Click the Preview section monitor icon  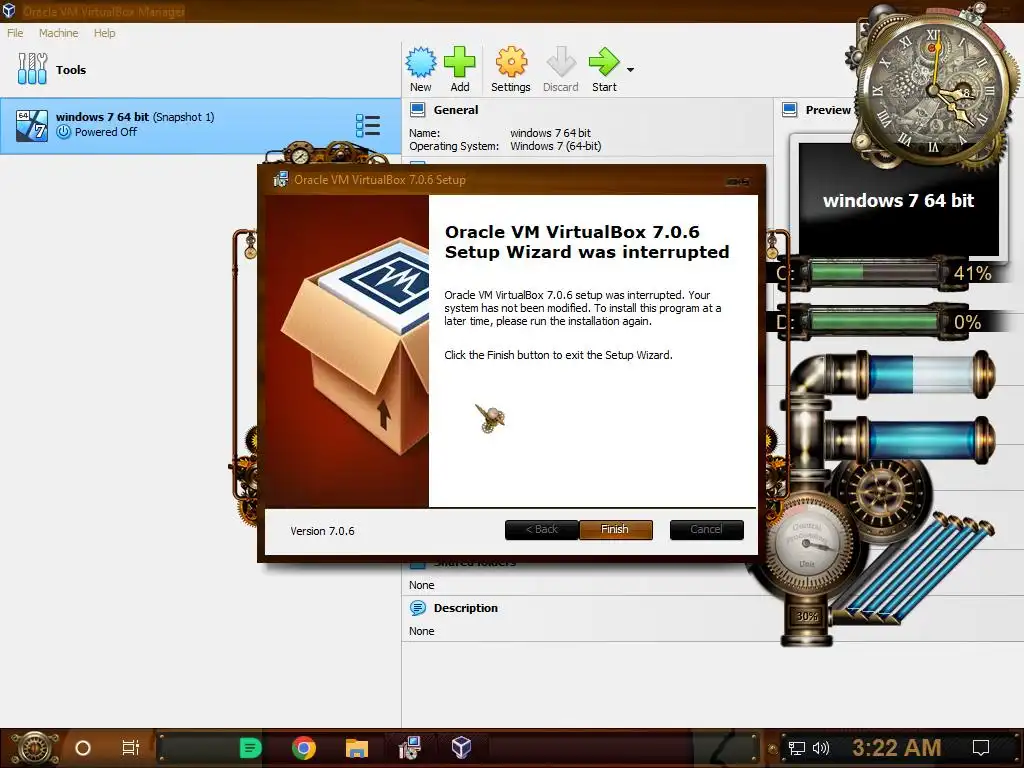click(790, 110)
